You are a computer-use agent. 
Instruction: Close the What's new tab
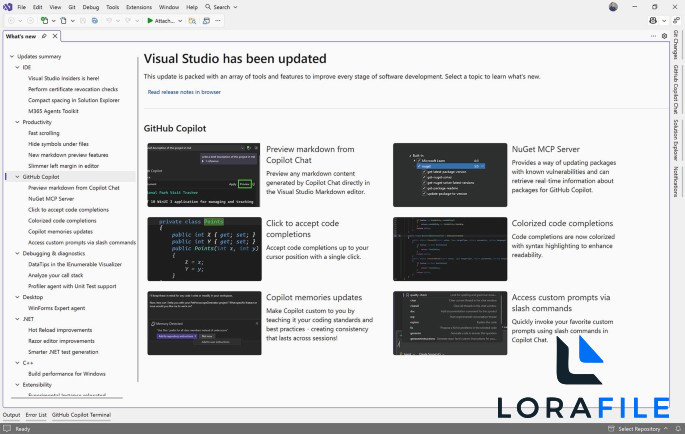(55, 36)
